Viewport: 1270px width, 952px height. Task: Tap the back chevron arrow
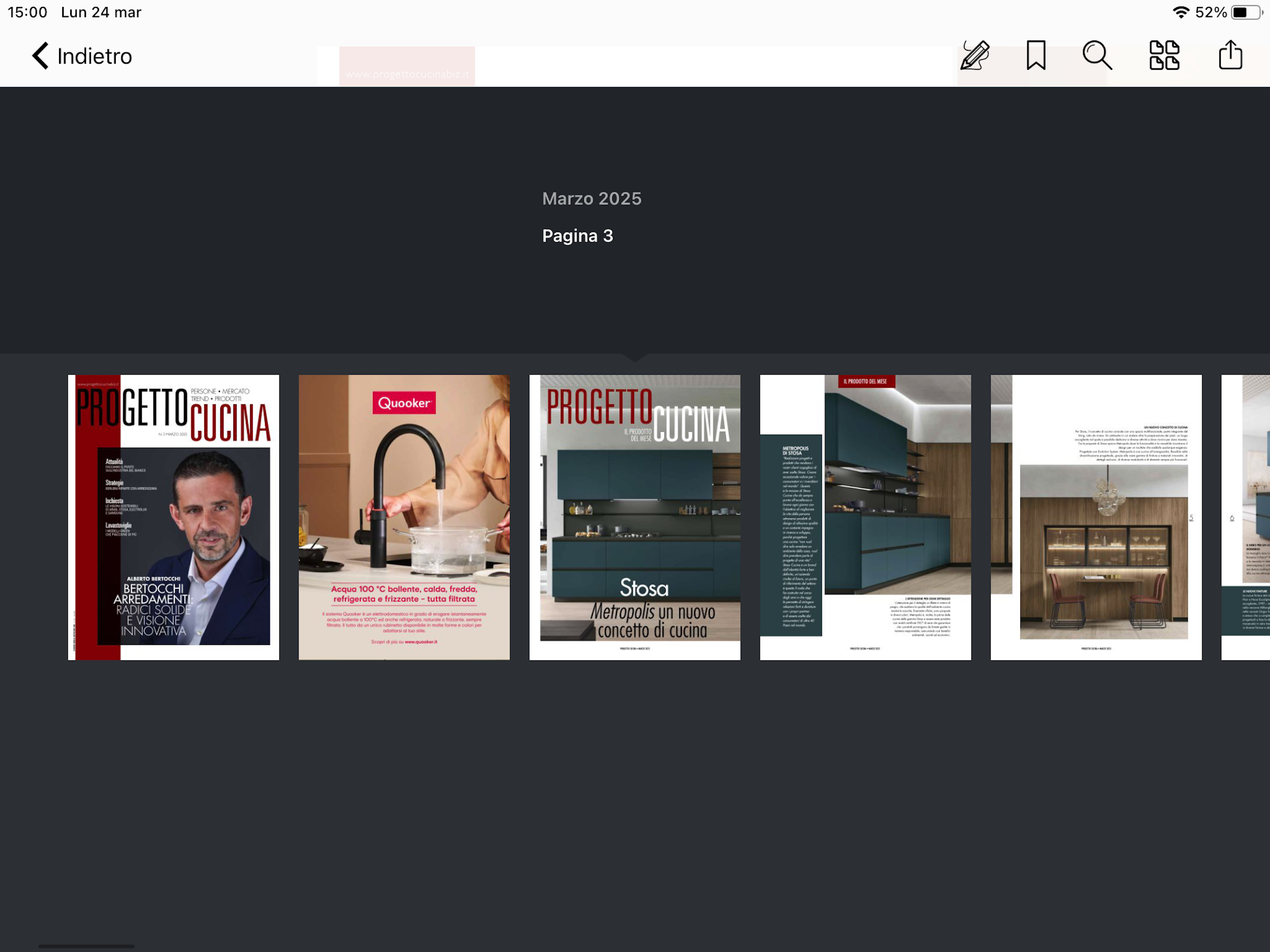pos(40,56)
